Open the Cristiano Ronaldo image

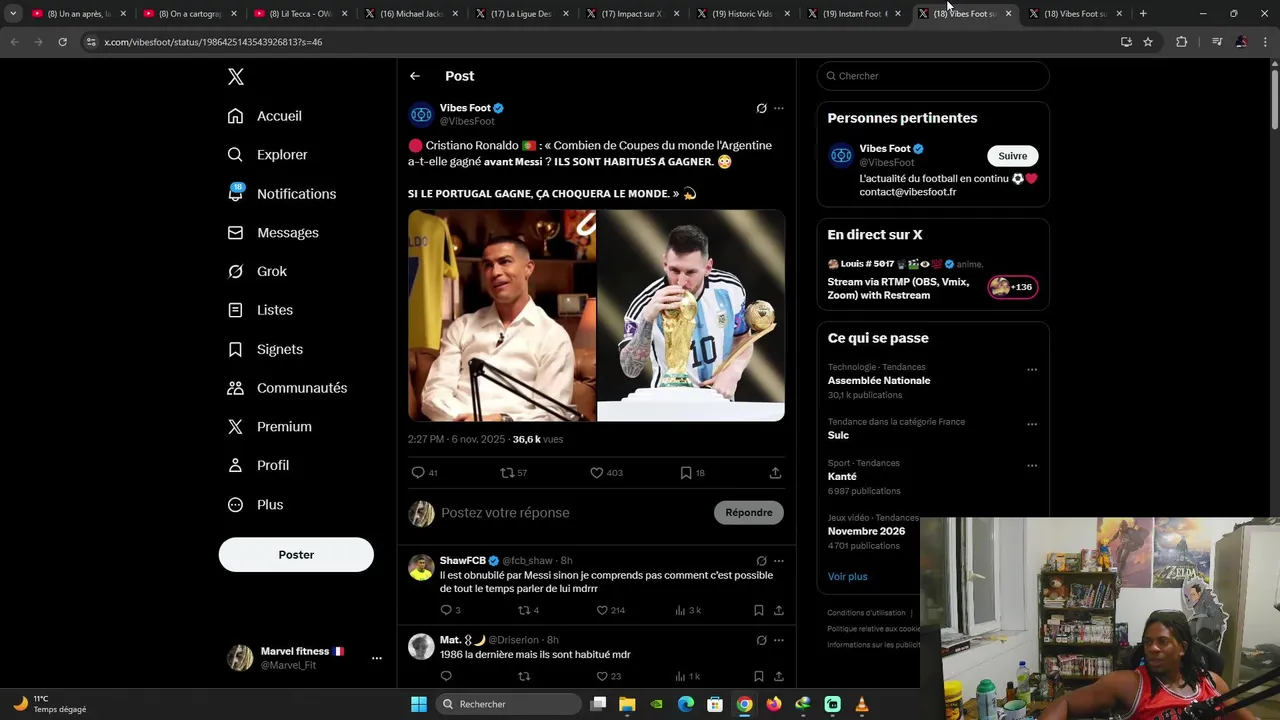(x=501, y=315)
